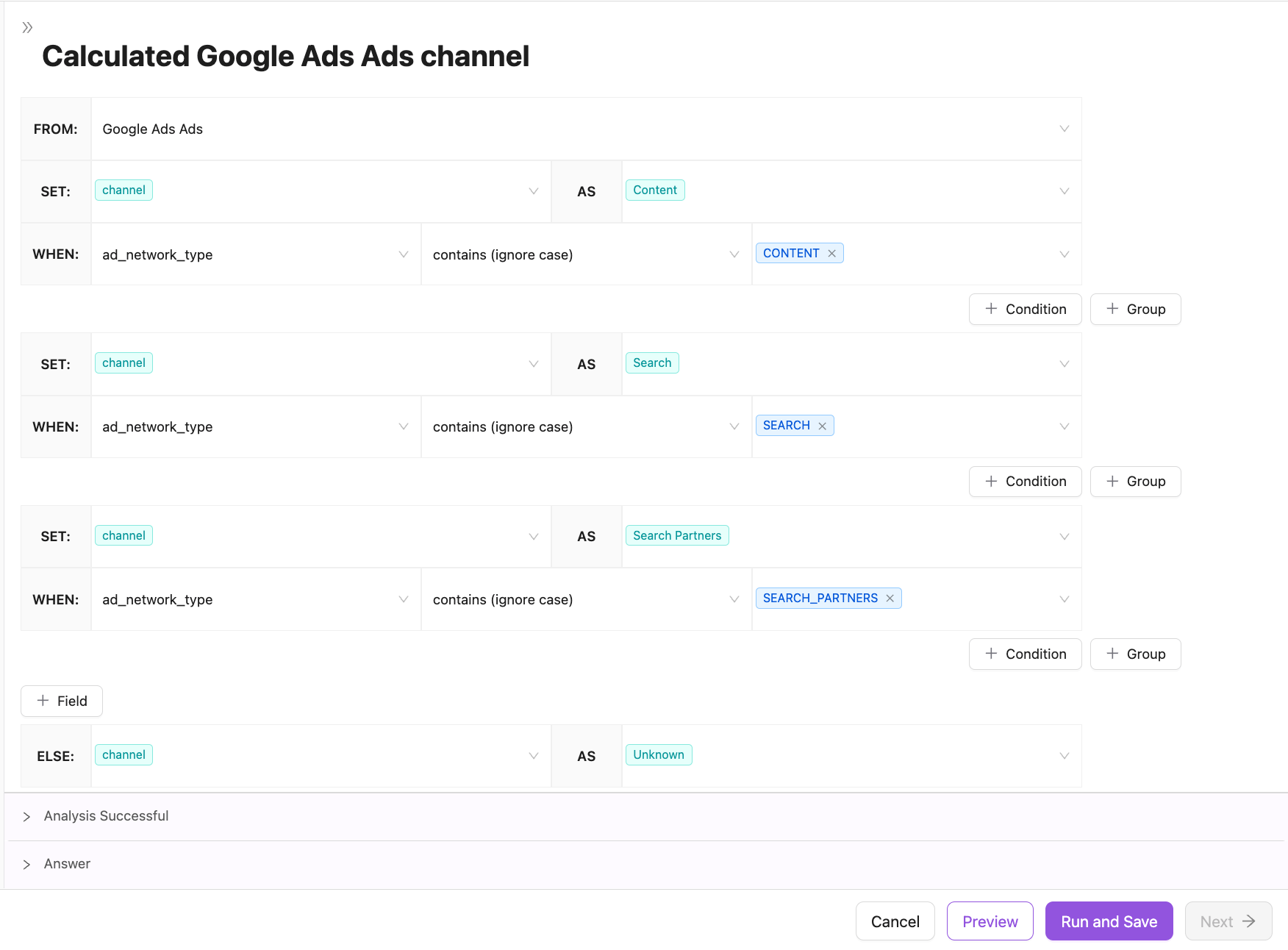Viewport: 1288px width, 950px height.
Task: Remove the CONTENT tag
Action: 832,253
